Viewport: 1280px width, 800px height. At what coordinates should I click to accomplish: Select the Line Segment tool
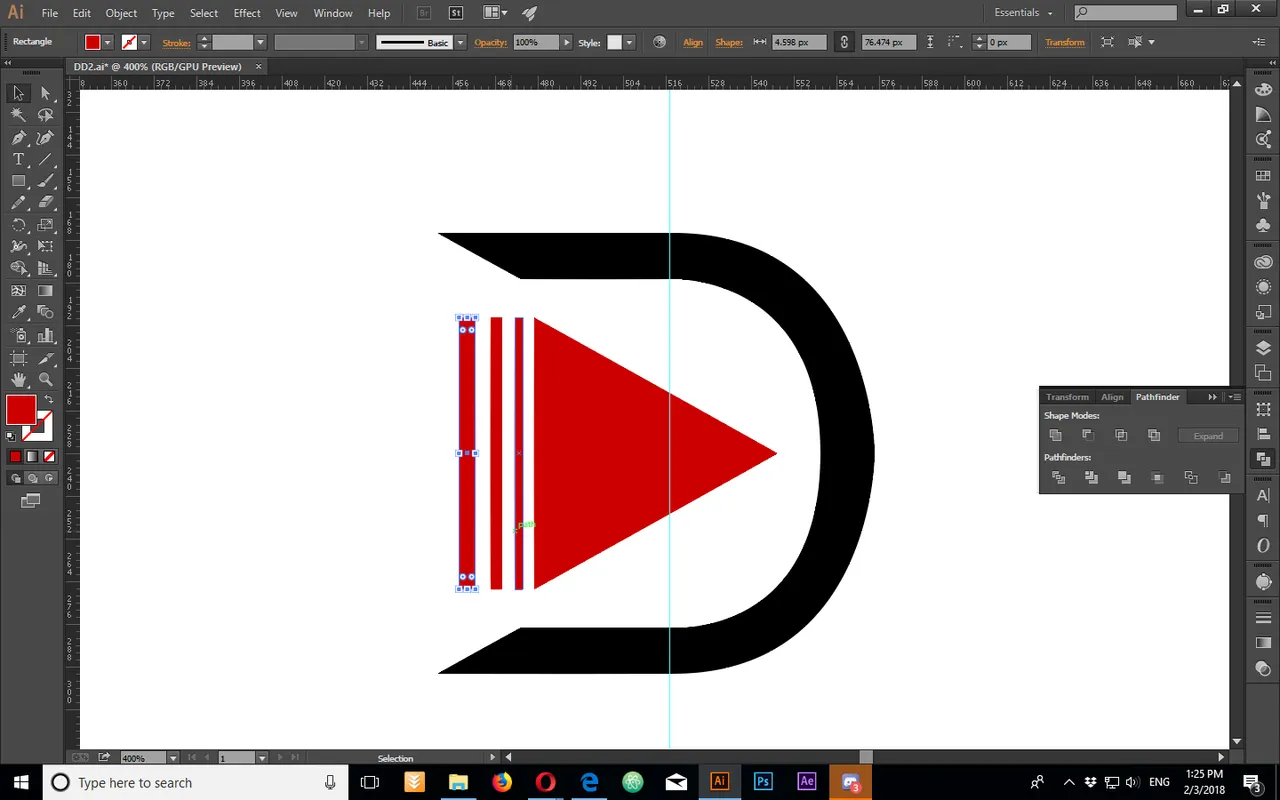45,160
